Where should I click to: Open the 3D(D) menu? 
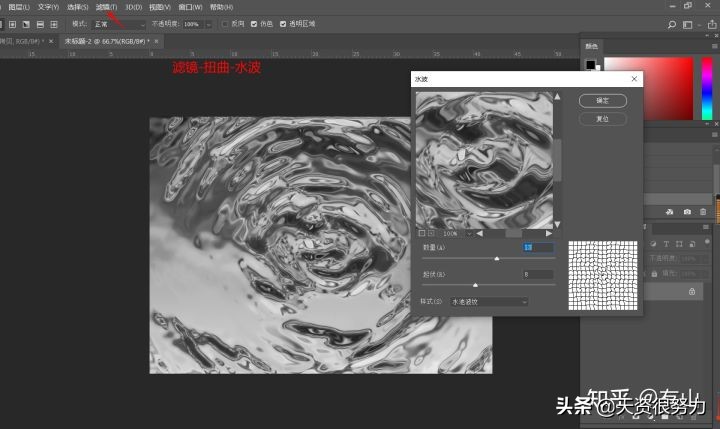click(x=133, y=7)
